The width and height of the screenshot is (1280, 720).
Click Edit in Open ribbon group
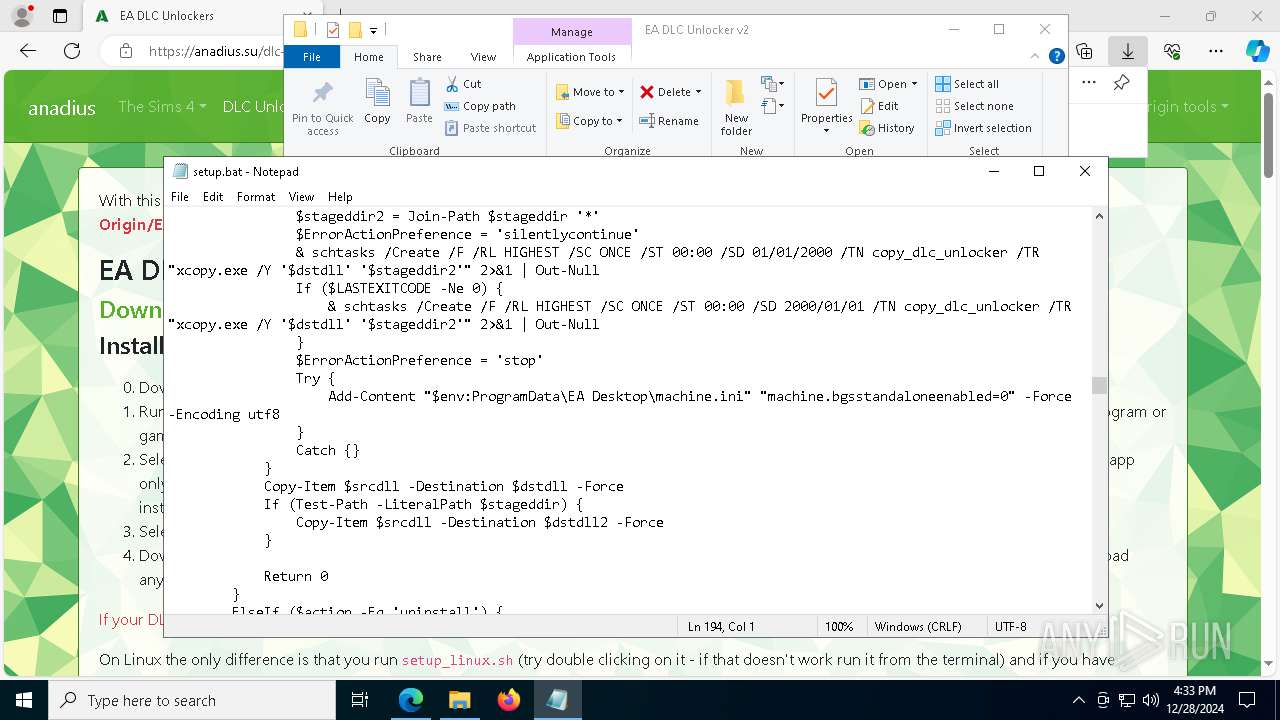pyautogui.click(x=879, y=106)
